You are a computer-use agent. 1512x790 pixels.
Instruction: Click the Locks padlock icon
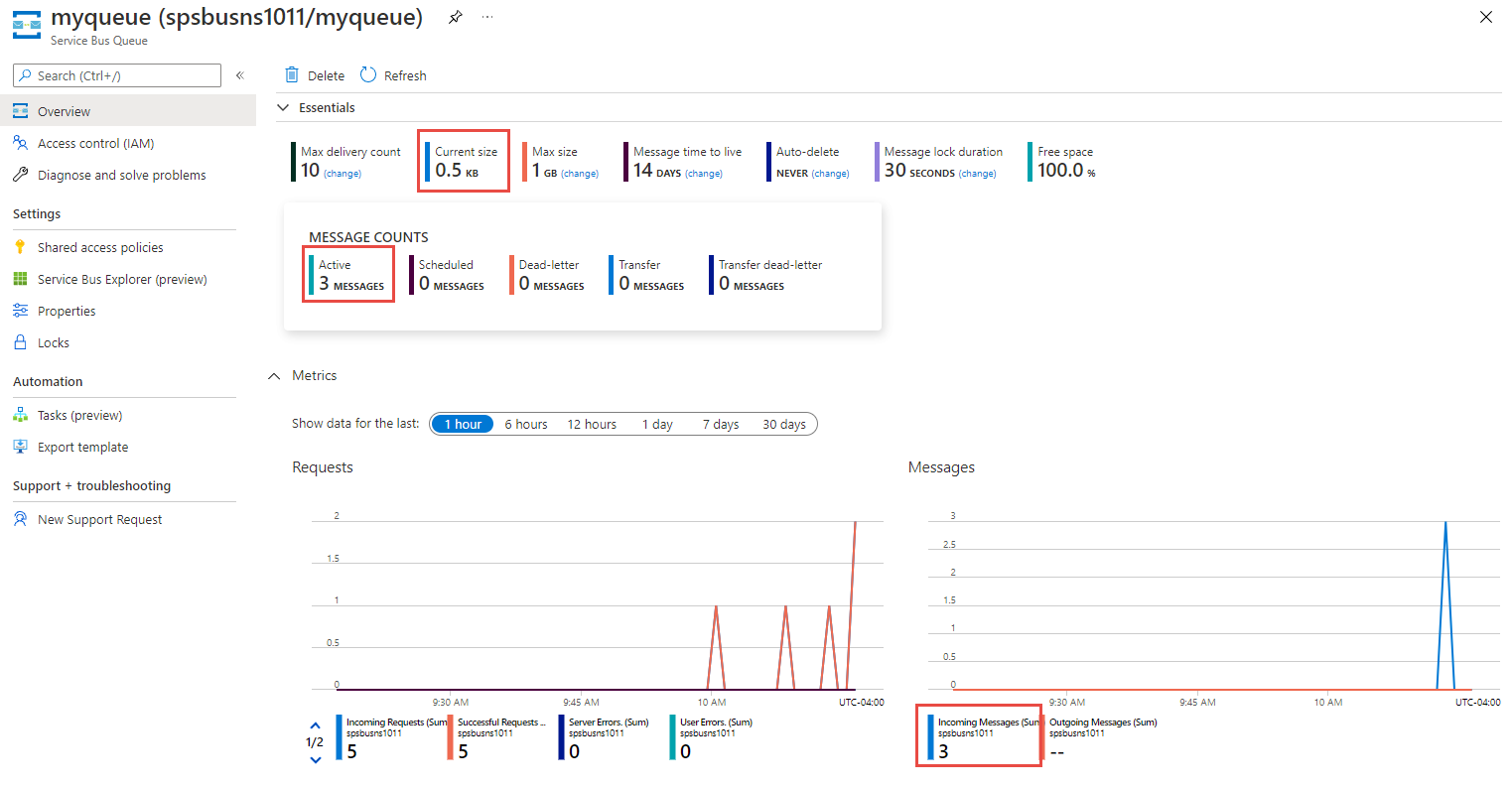(20, 342)
